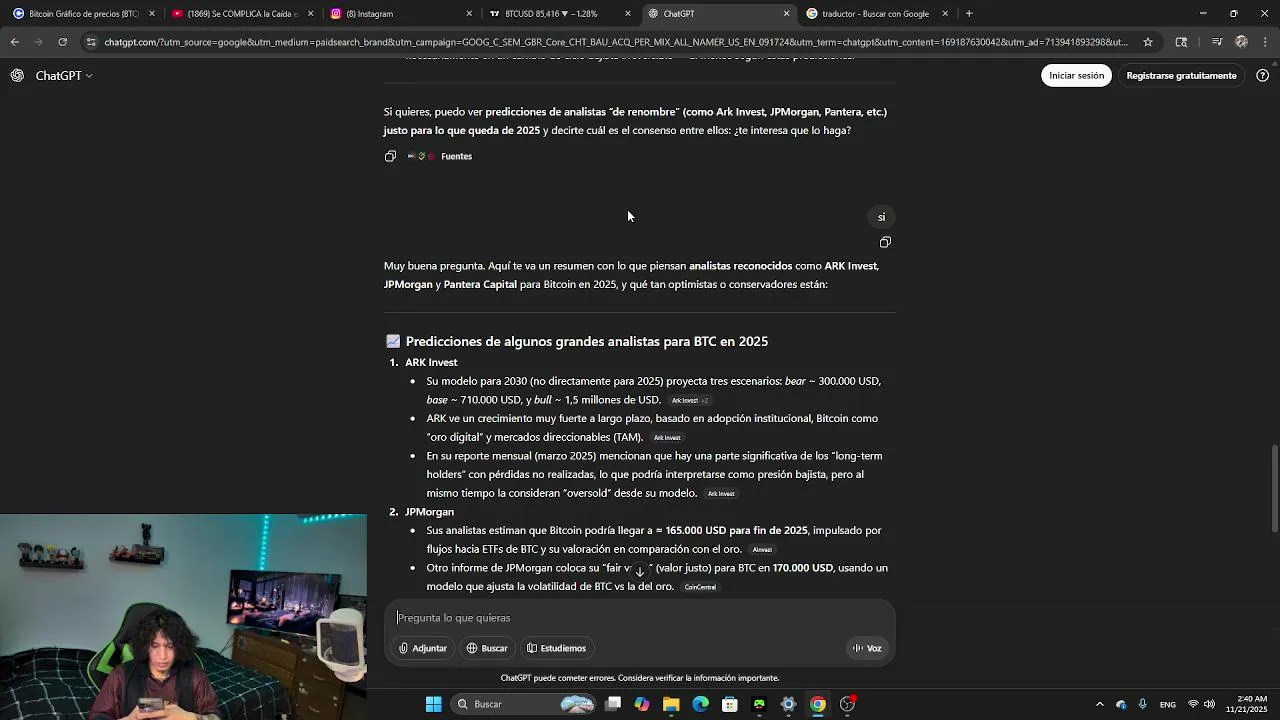Viewport: 1280px width, 720px height.
Task: Open Windows Start menu
Action: [x=434, y=704]
